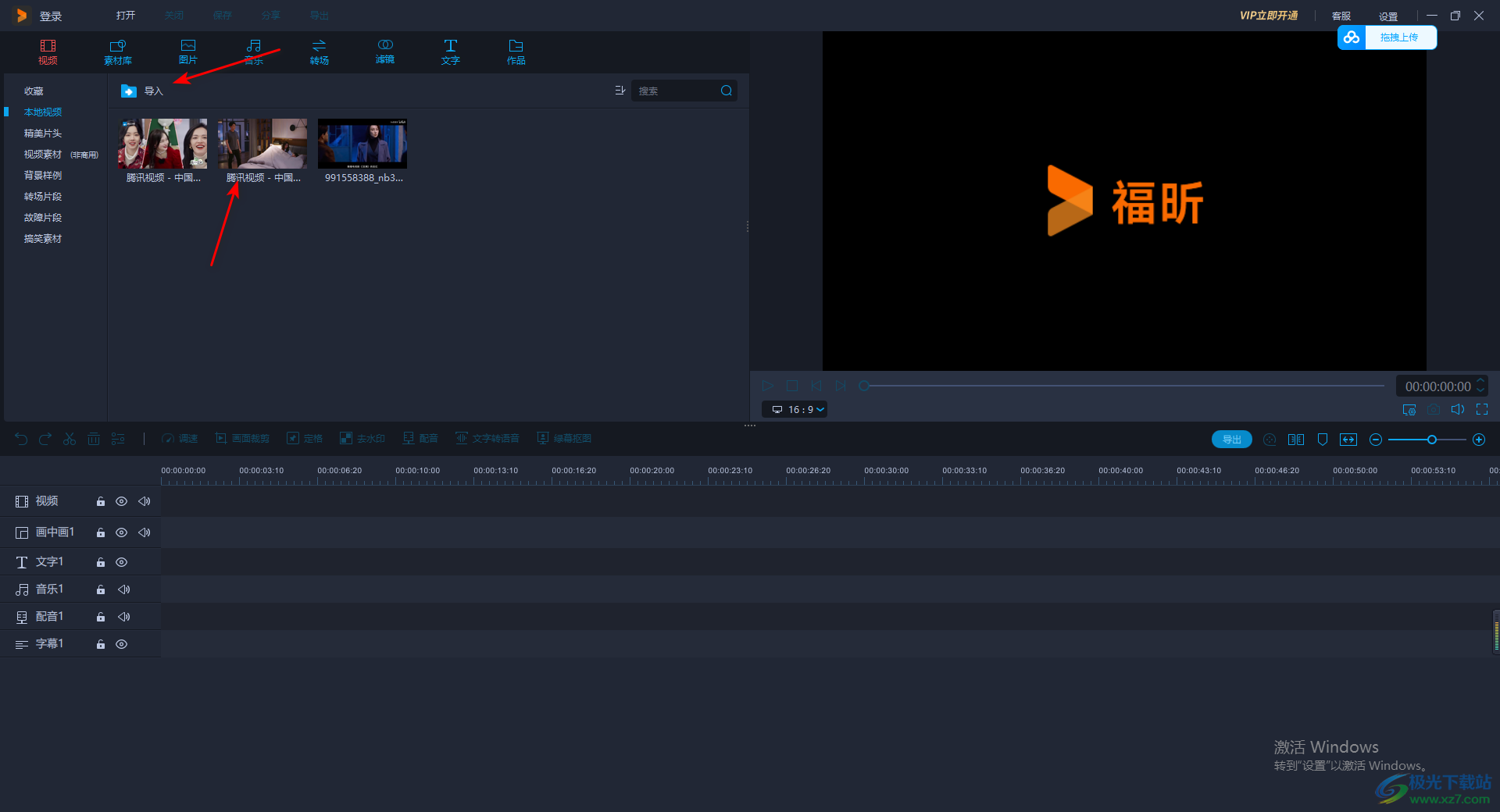Open the 素材库 material library tab
The width and height of the screenshot is (1500, 812).
(x=118, y=52)
